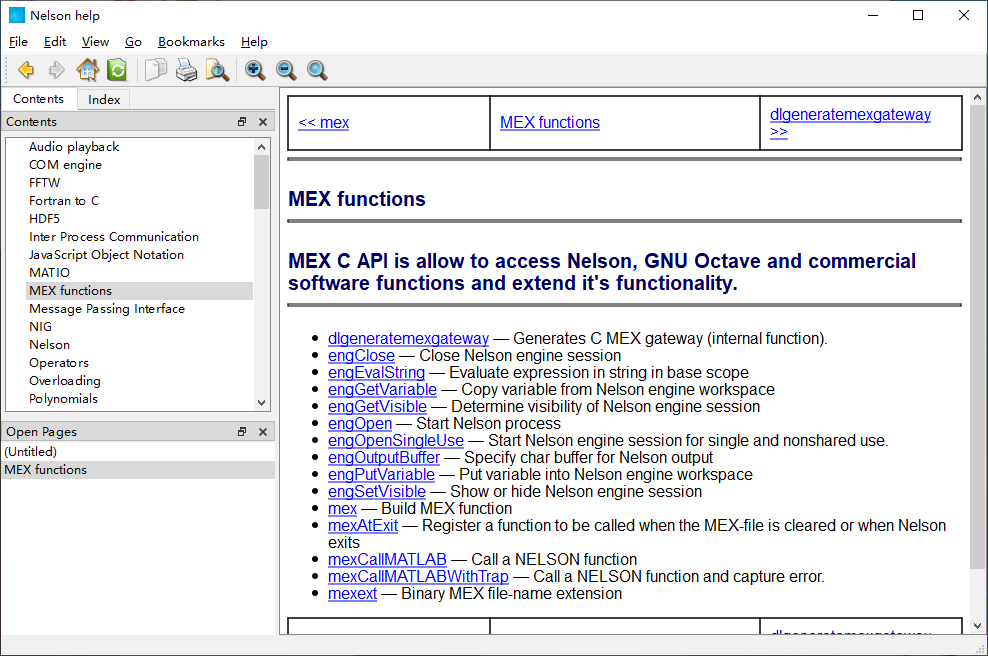Follow the '<< mex' previous link

pyautogui.click(x=323, y=122)
